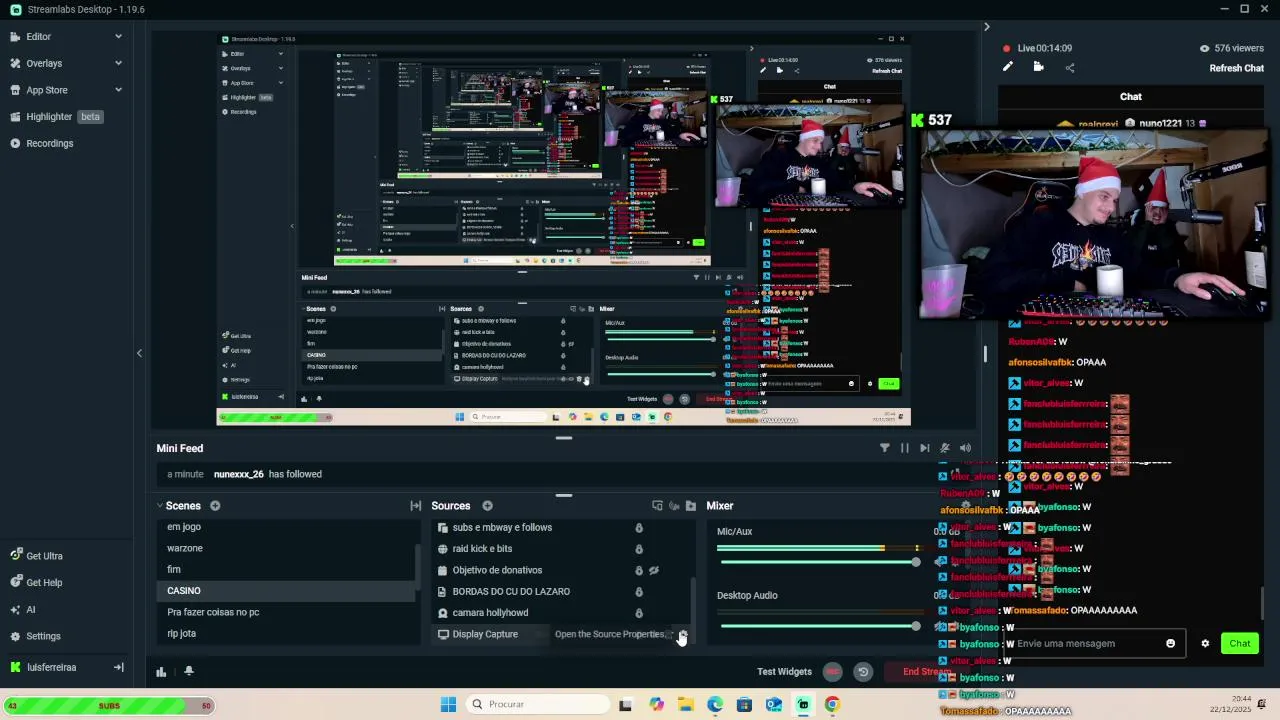Open the performance stats chart icon
Screen dimensions: 1280x720
coord(161,672)
